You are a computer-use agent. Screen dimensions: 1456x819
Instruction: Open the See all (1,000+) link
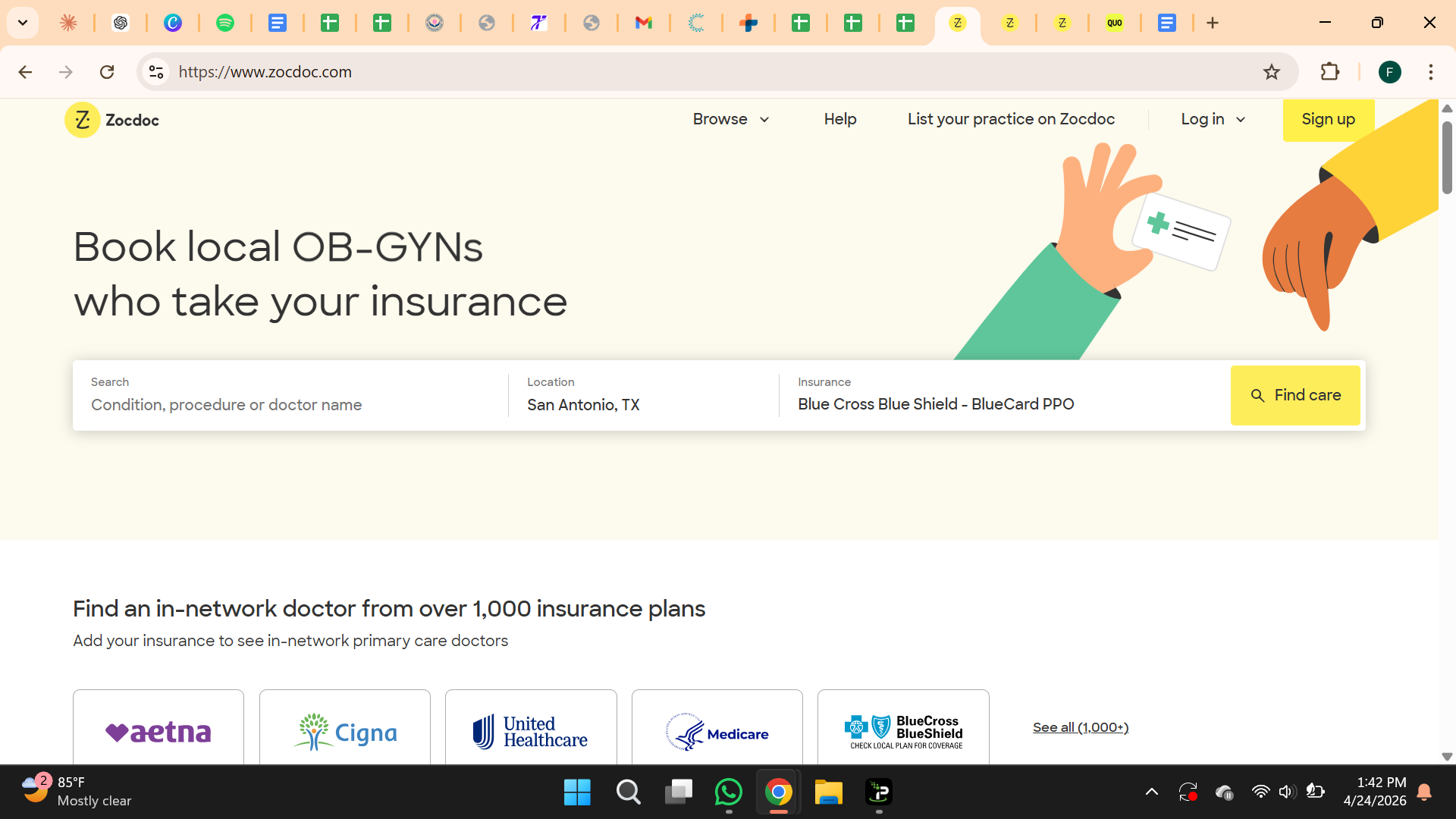(1081, 727)
